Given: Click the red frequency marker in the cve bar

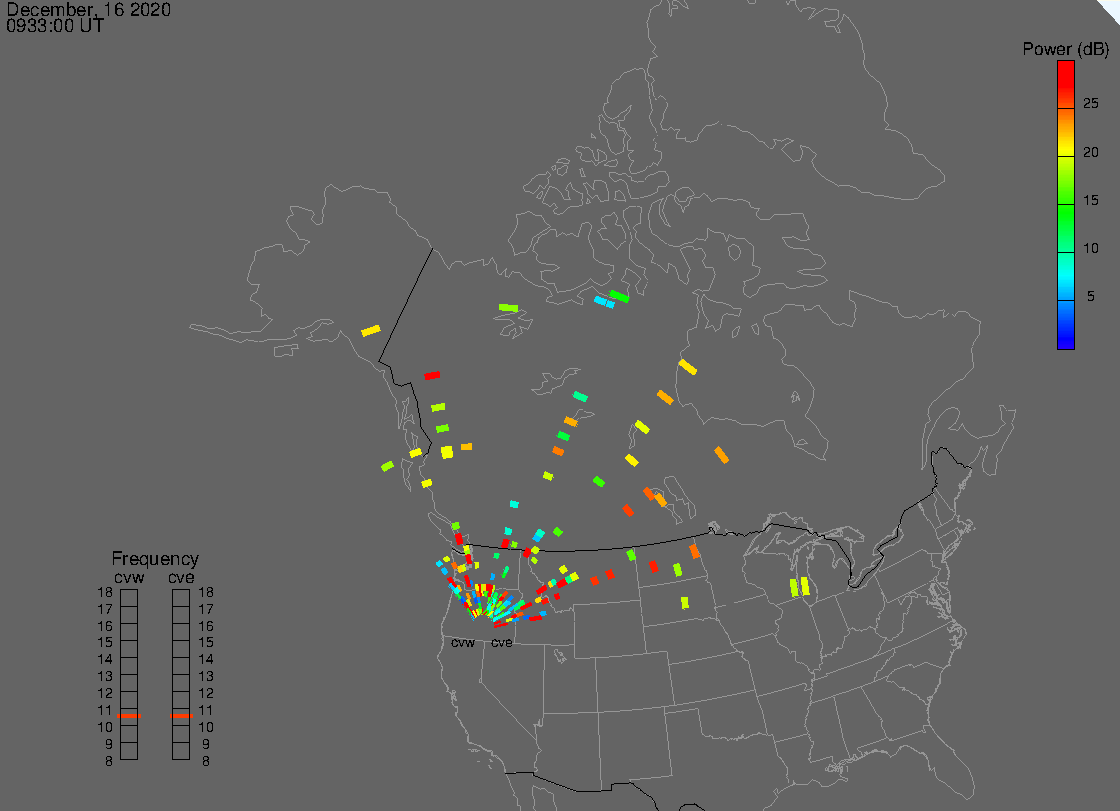Looking at the screenshot, I should click(181, 715).
